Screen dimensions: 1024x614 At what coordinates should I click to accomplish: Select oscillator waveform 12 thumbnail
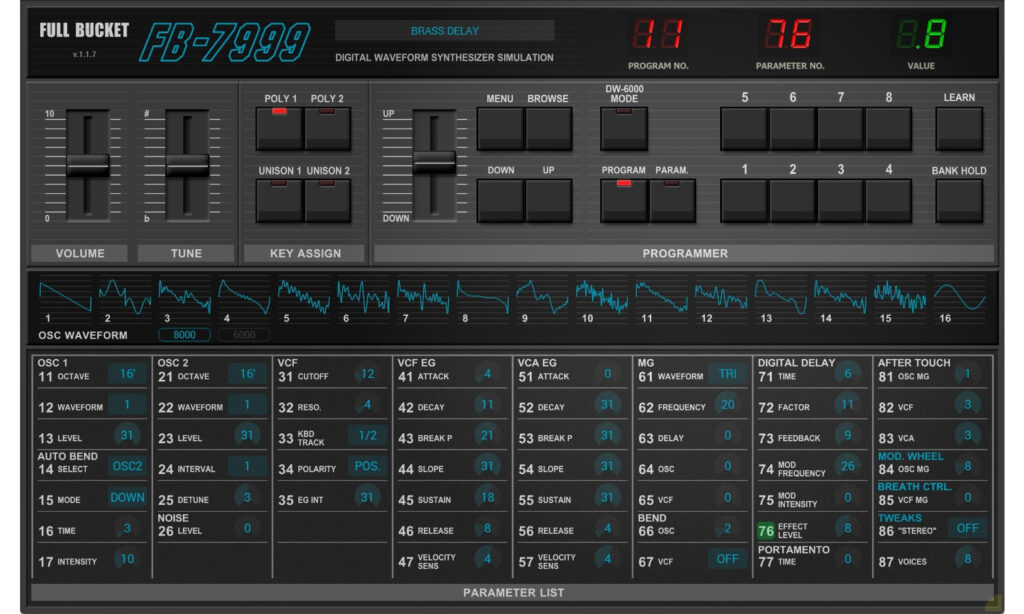(721, 299)
